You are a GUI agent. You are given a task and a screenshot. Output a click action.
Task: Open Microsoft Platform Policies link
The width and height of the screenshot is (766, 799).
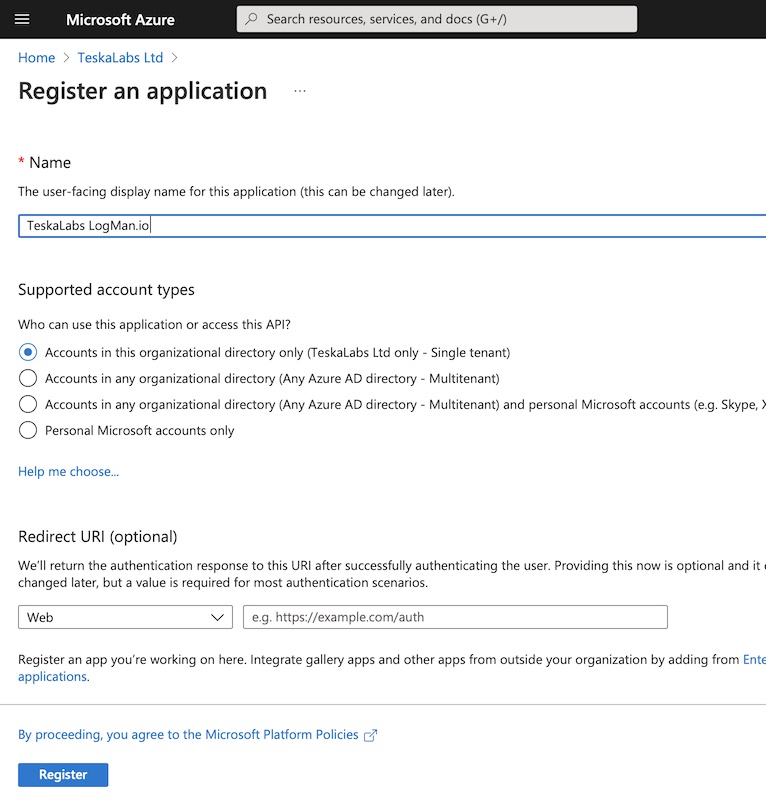tap(189, 735)
